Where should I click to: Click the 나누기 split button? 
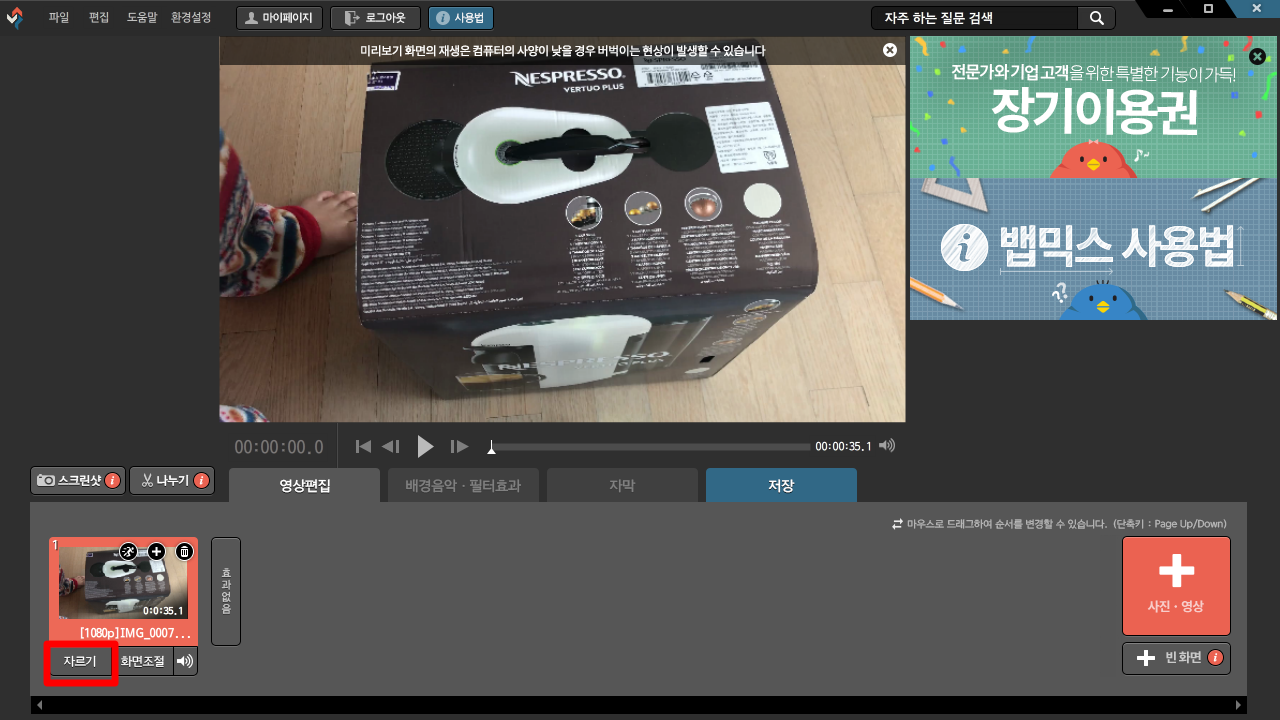172,481
